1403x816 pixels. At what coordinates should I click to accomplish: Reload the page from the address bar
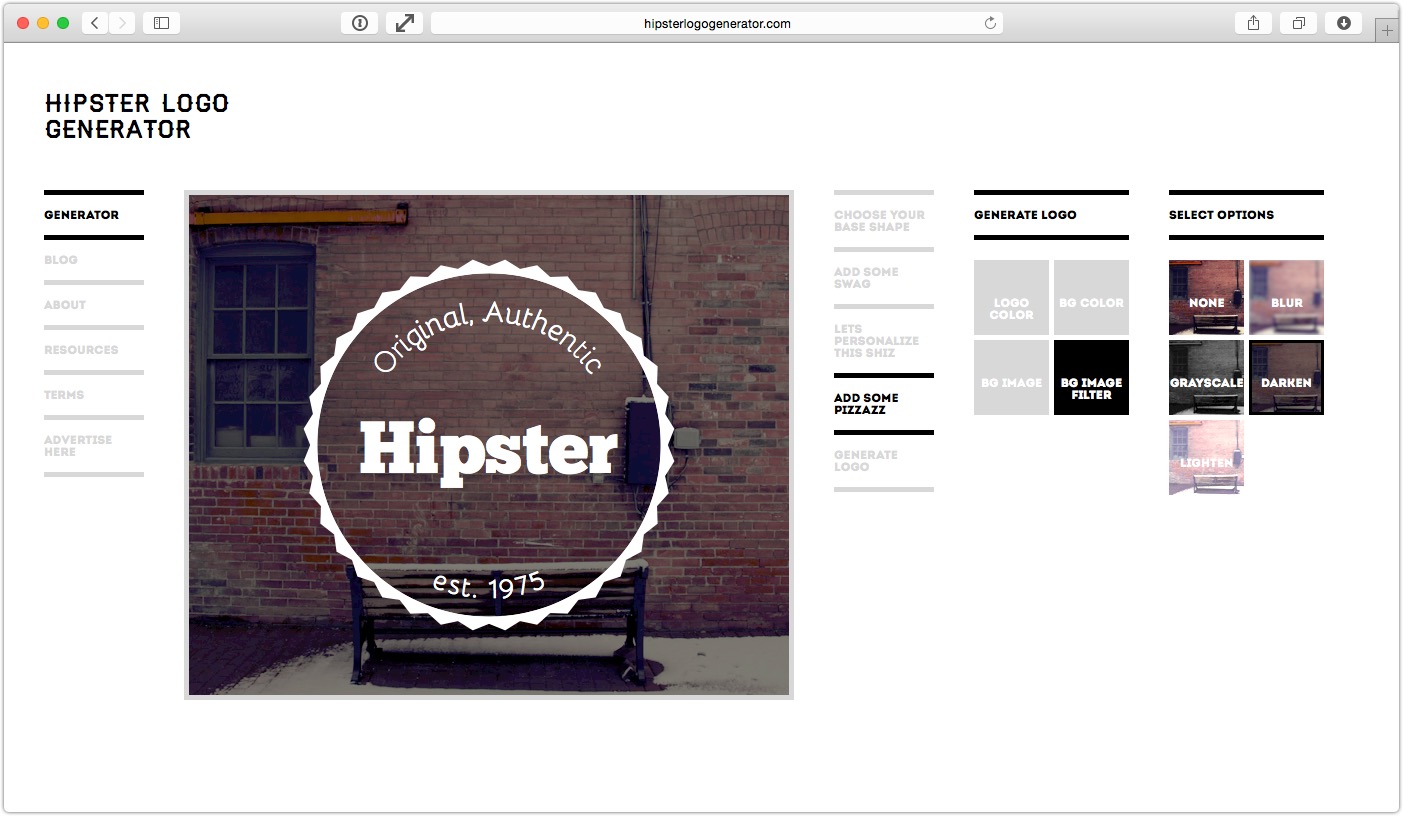[989, 22]
